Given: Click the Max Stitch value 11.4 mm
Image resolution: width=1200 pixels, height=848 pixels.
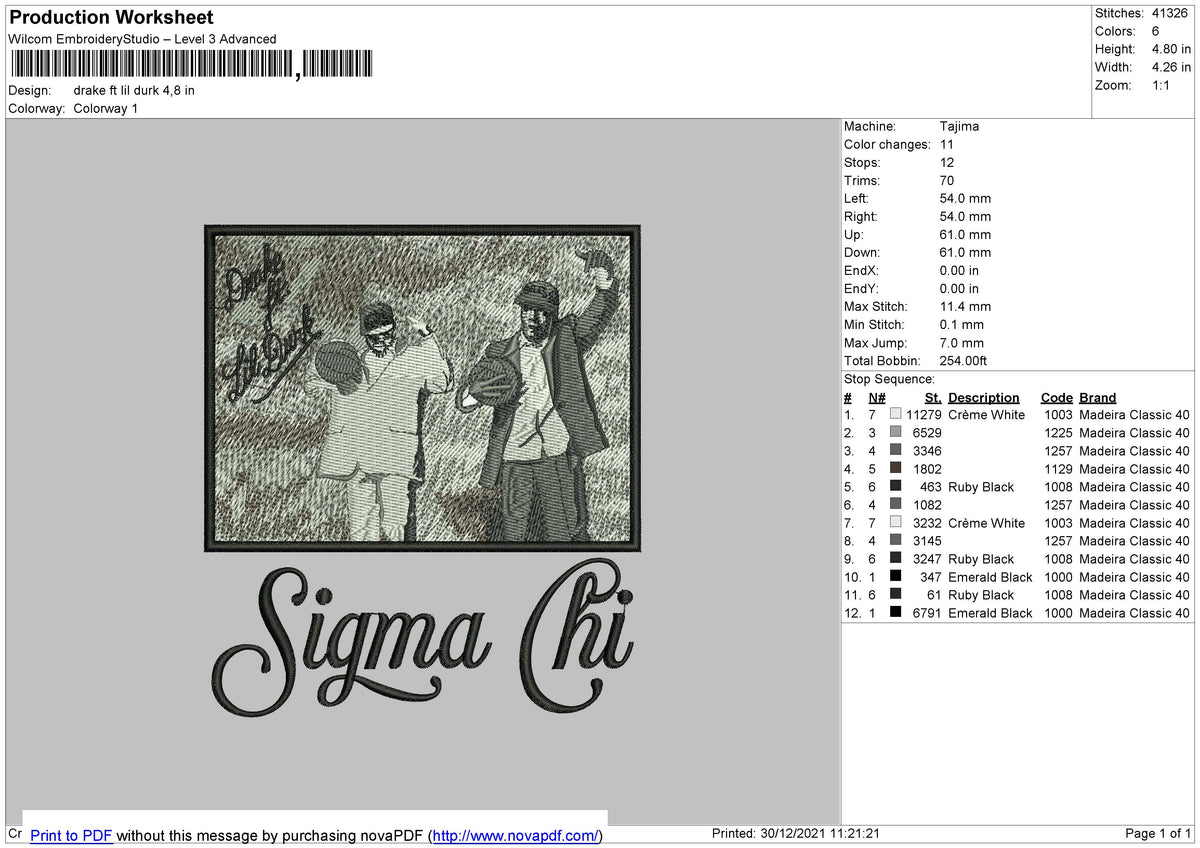Looking at the screenshot, I should click(966, 306).
